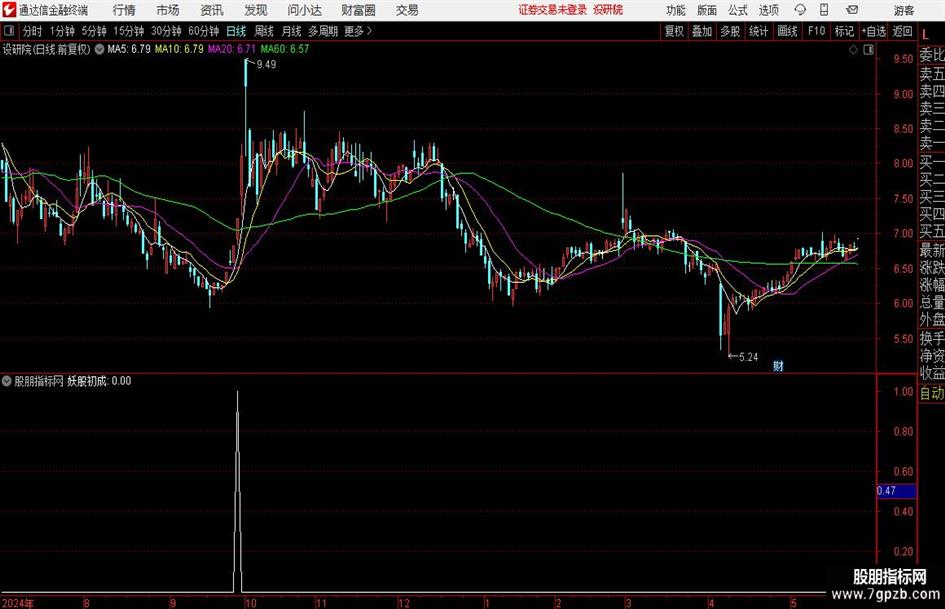The image size is (945, 609).
Task: Open the 公式 menu
Action: (738, 10)
